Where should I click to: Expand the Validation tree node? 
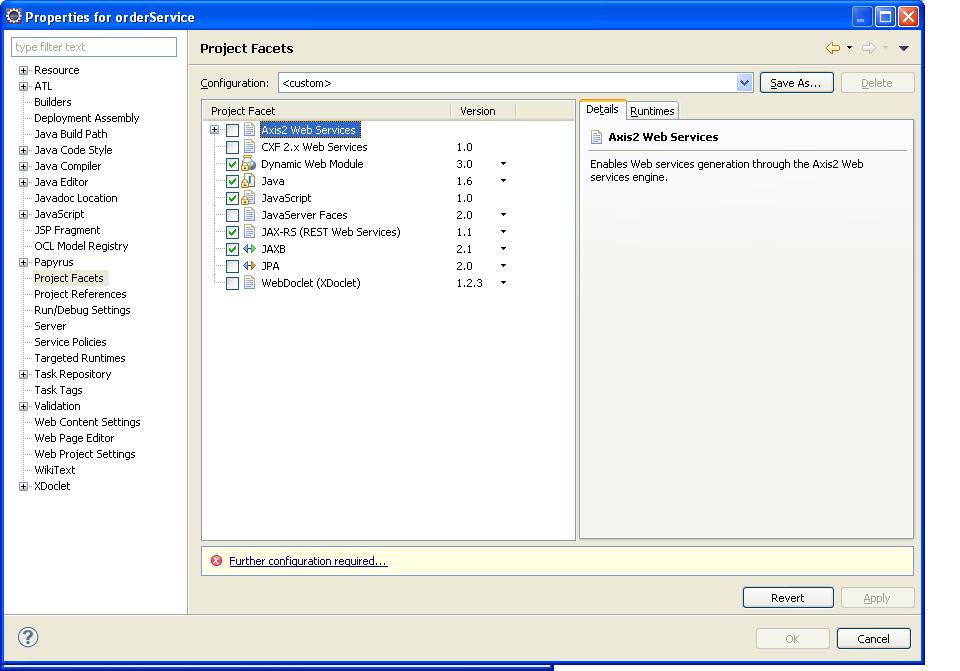[x=23, y=407]
